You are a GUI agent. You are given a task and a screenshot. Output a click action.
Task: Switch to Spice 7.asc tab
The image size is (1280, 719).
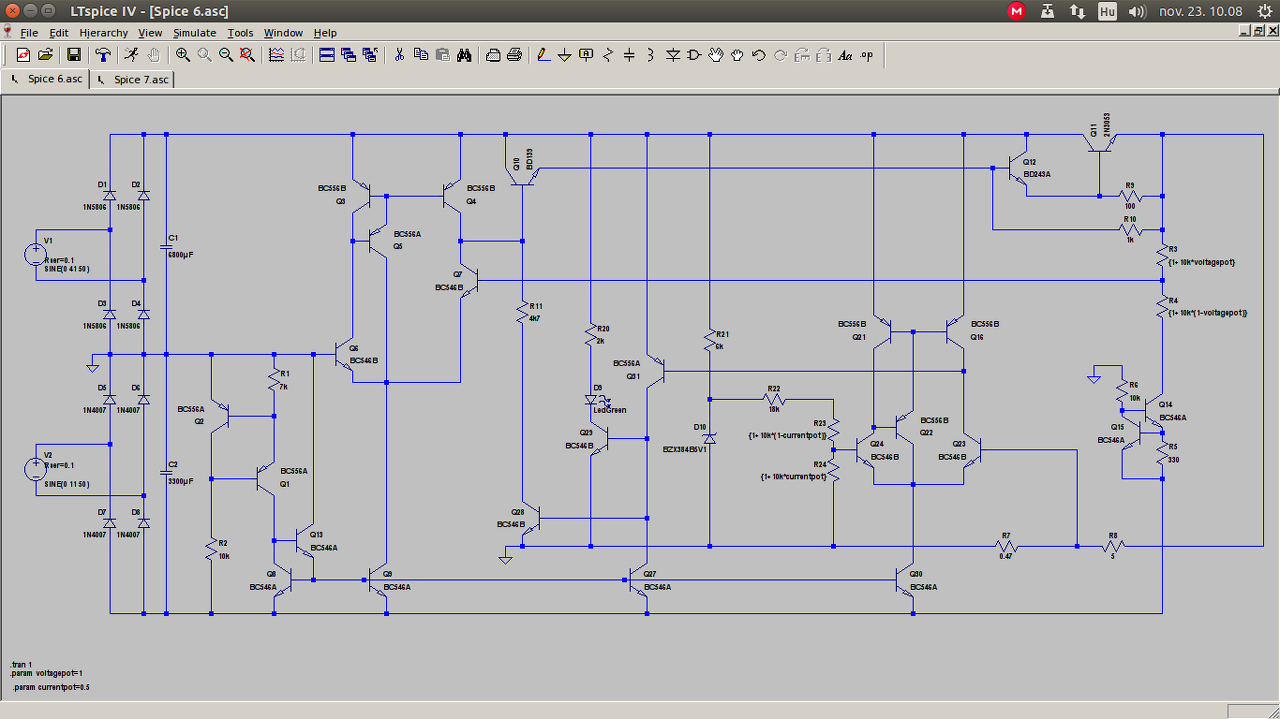point(132,79)
